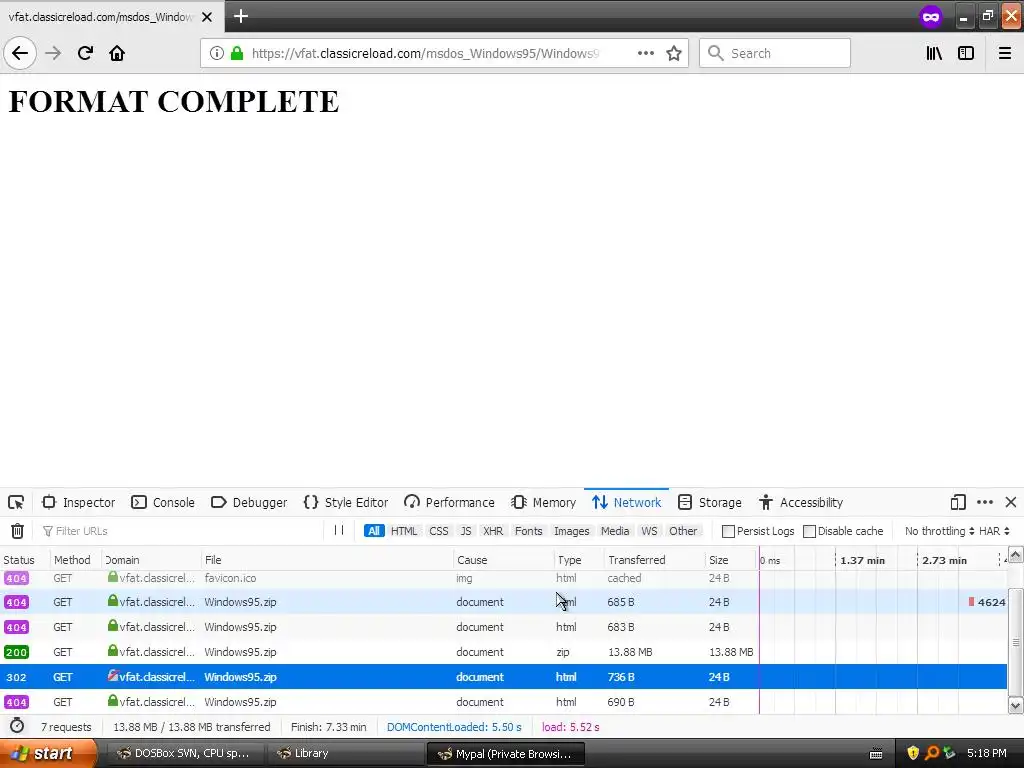Activate the element picker in devtools
Viewport: 1024px width, 768px height.
point(16,502)
